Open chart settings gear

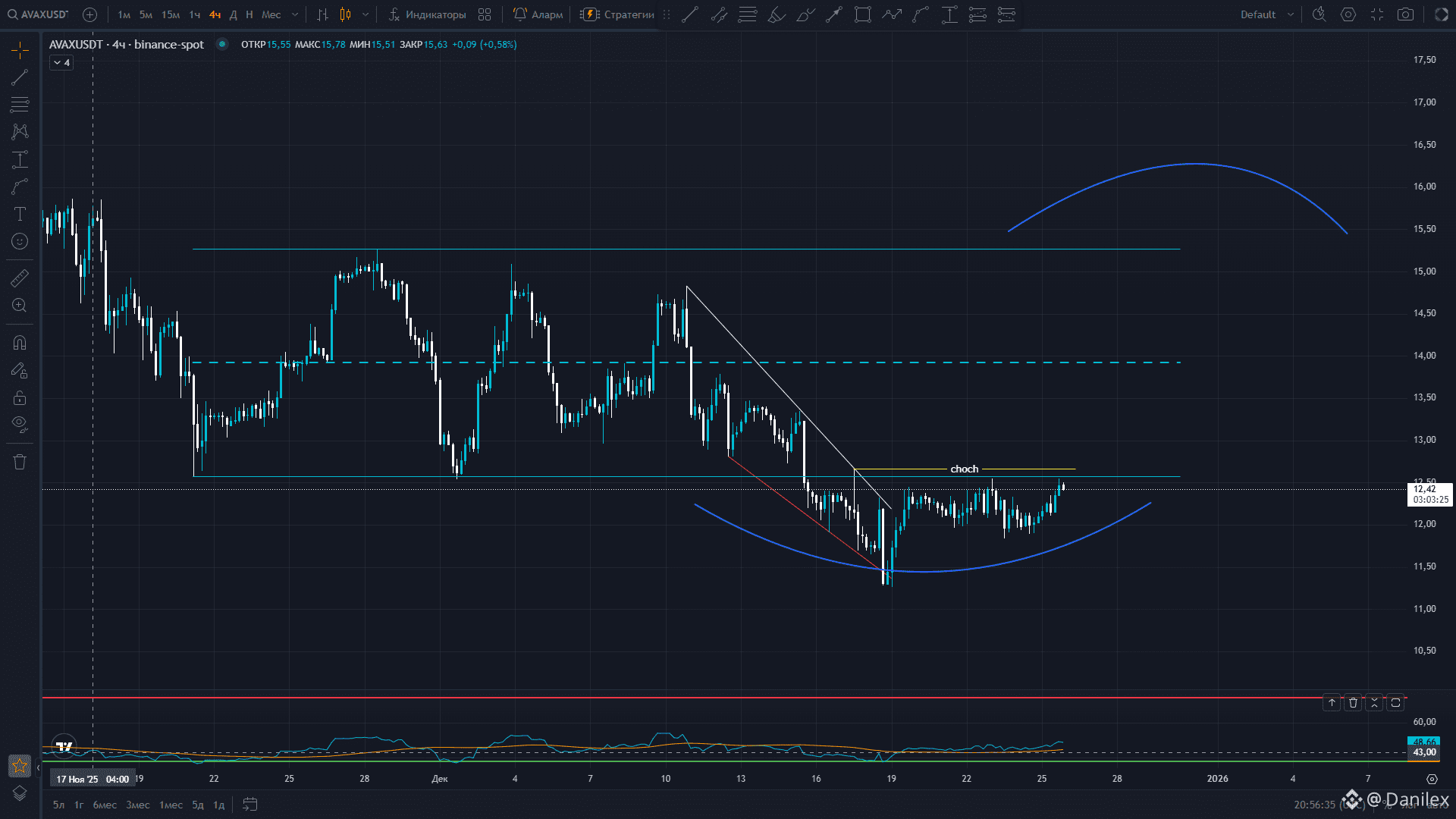pyautogui.click(x=1348, y=14)
